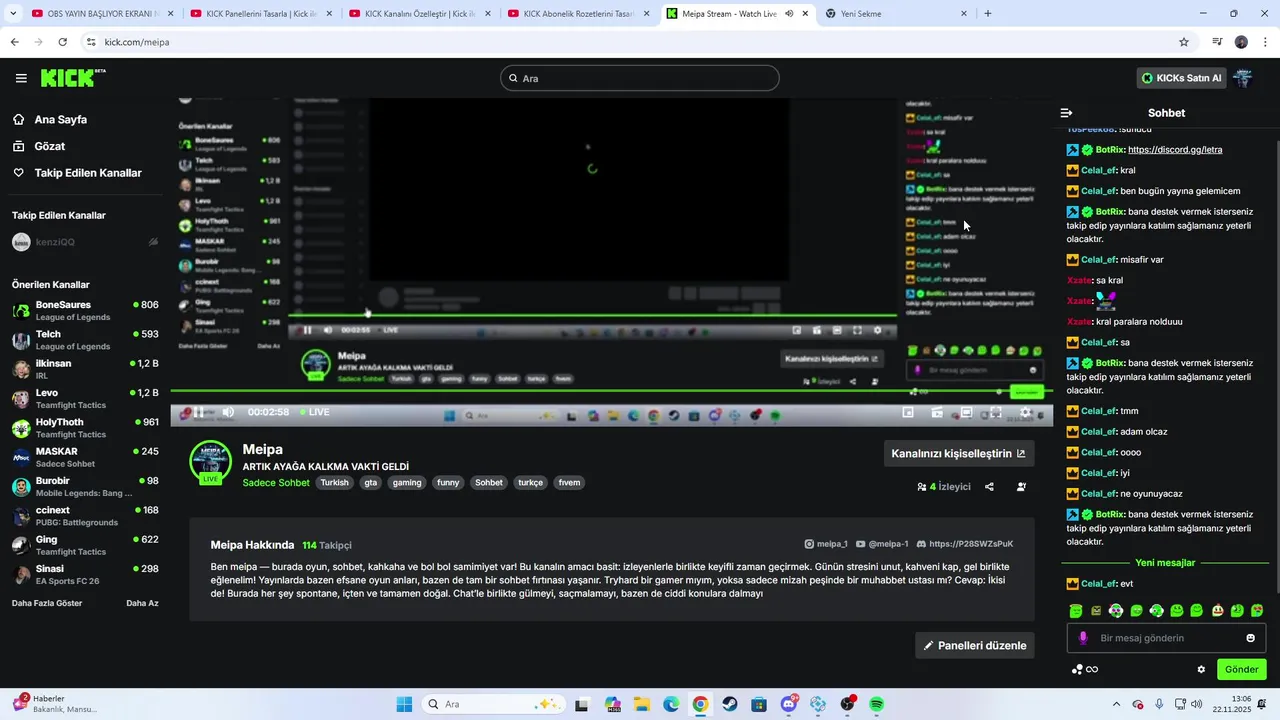
Task: Open the hamburger menu beside the Kick logo
Action: (21, 78)
